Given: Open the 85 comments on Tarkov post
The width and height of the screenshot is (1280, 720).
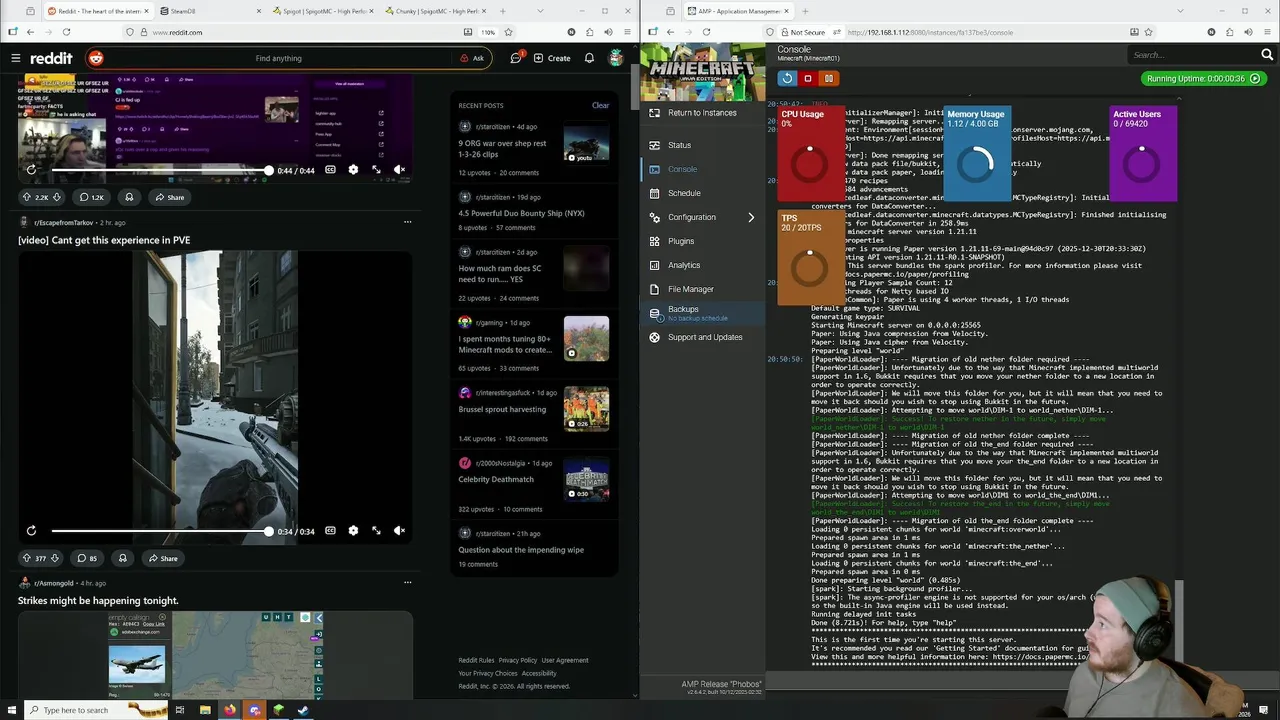Looking at the screenshot, I should [88, 558].
